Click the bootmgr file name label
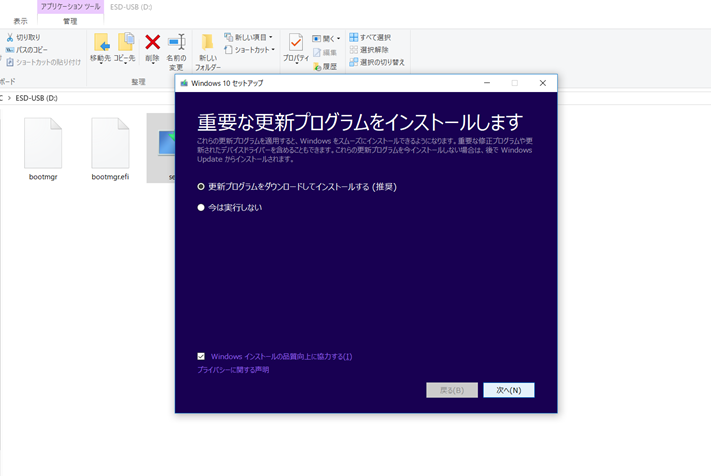The width and height of the screenshot is (711, 476). [x=43, y=177]
